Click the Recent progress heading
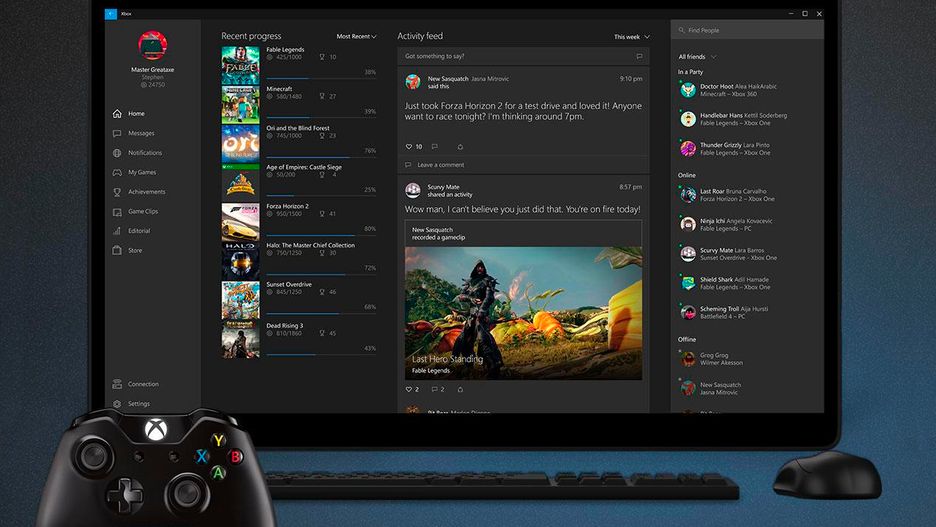This screenshot has width=936, height=527. [251, 36]
